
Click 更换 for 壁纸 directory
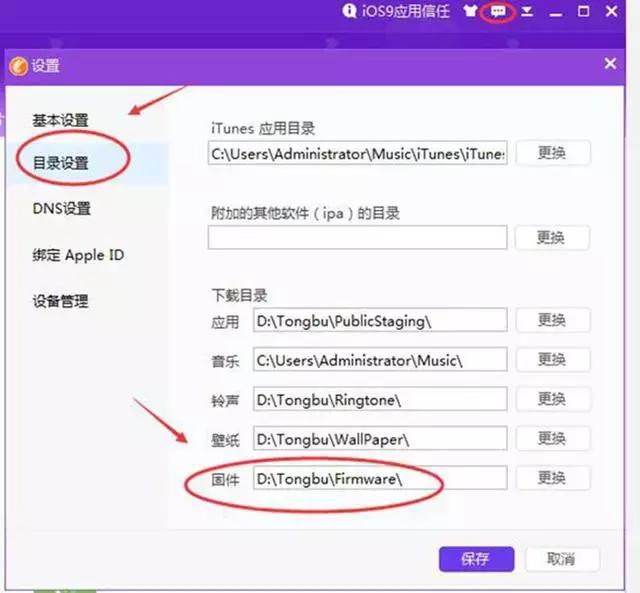553,438
